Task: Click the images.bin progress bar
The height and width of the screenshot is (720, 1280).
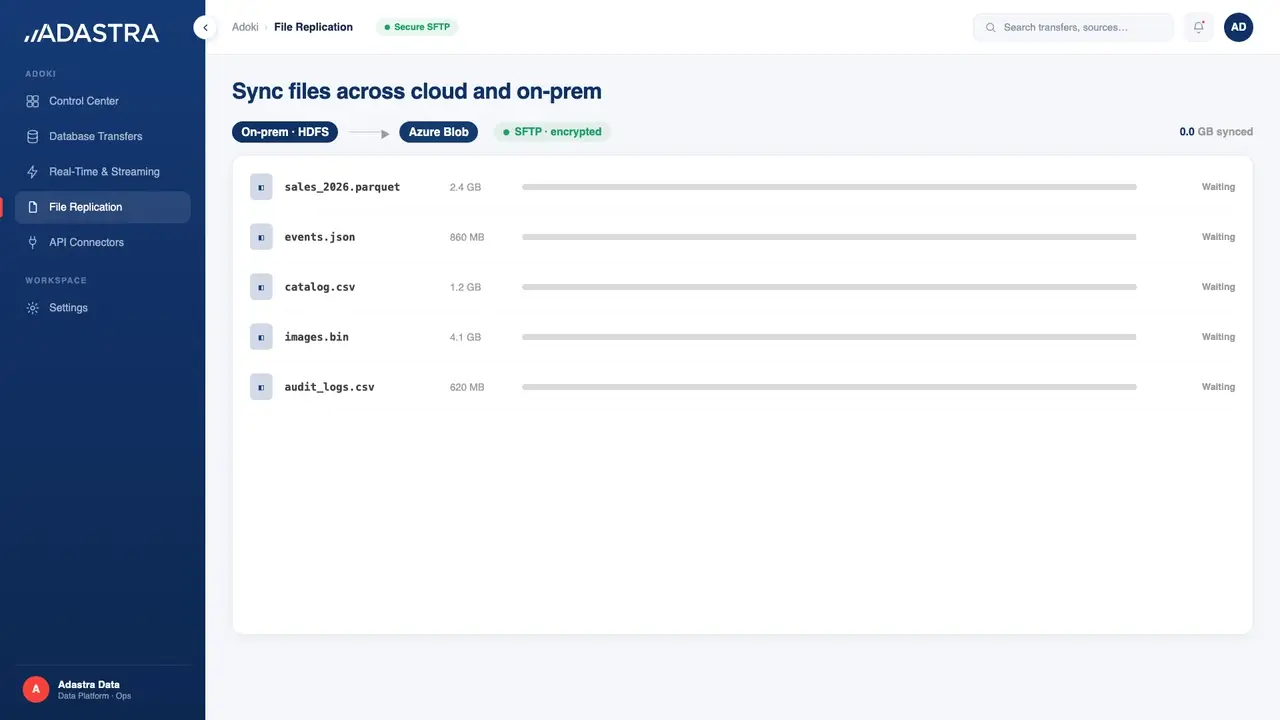Action: [x=829, y=337]
